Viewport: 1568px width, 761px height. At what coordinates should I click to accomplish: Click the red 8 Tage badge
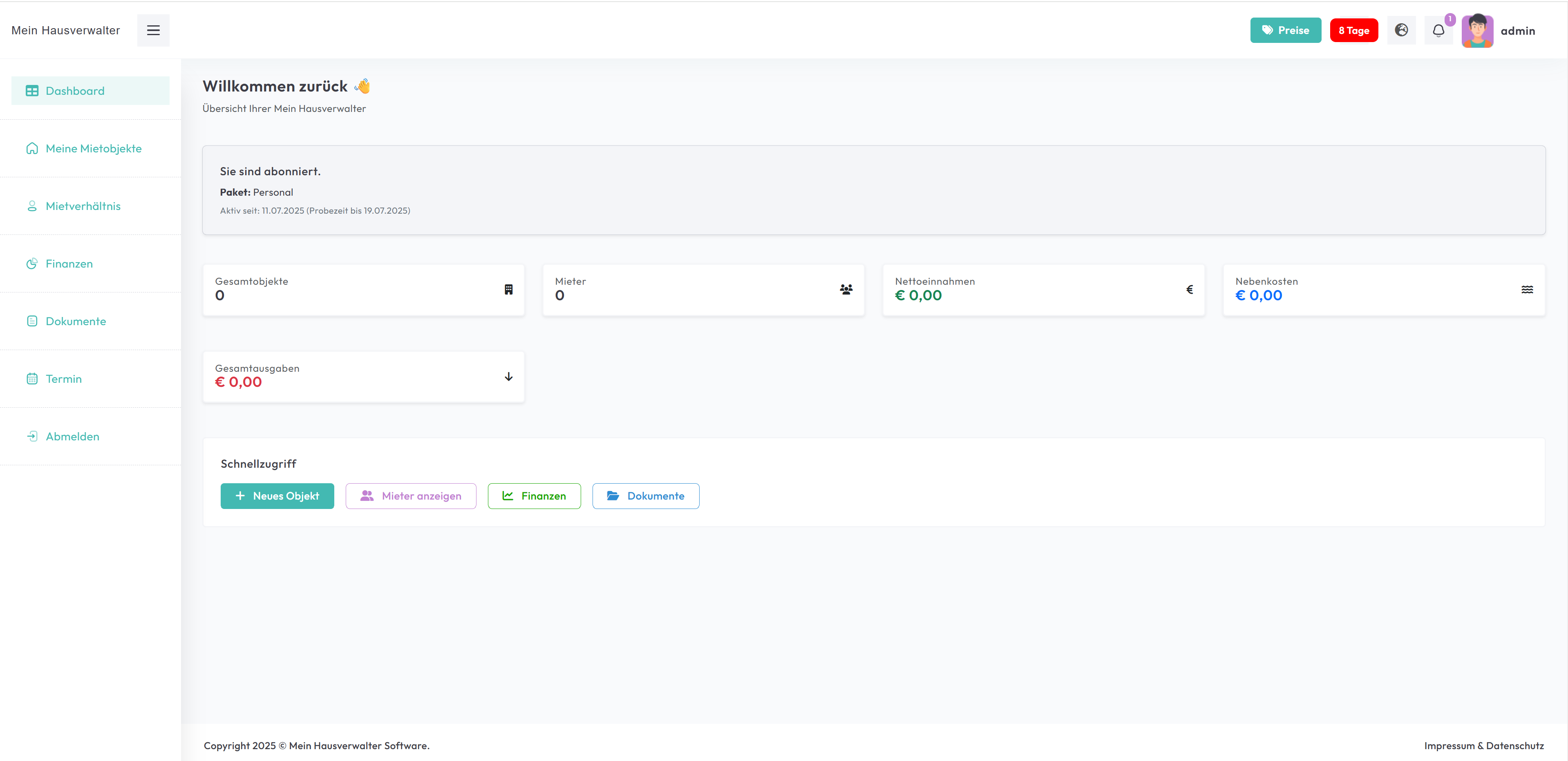click(x=1353, y=30)
